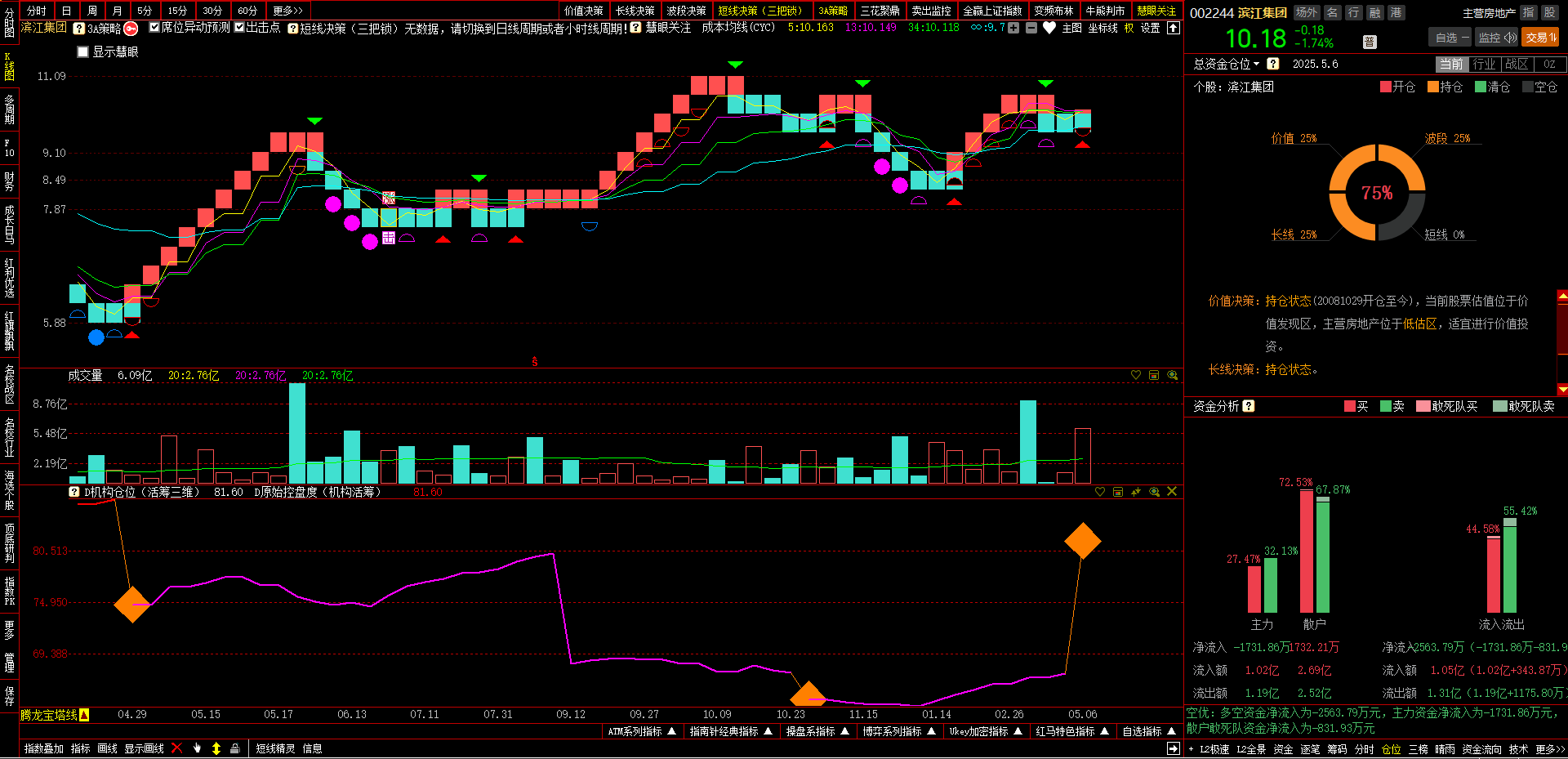1568x759 pixels.
Task: Click yellow triangle icon beside 腾龙宝塔线
Action: pyautogui.click(x=84, y=715)
